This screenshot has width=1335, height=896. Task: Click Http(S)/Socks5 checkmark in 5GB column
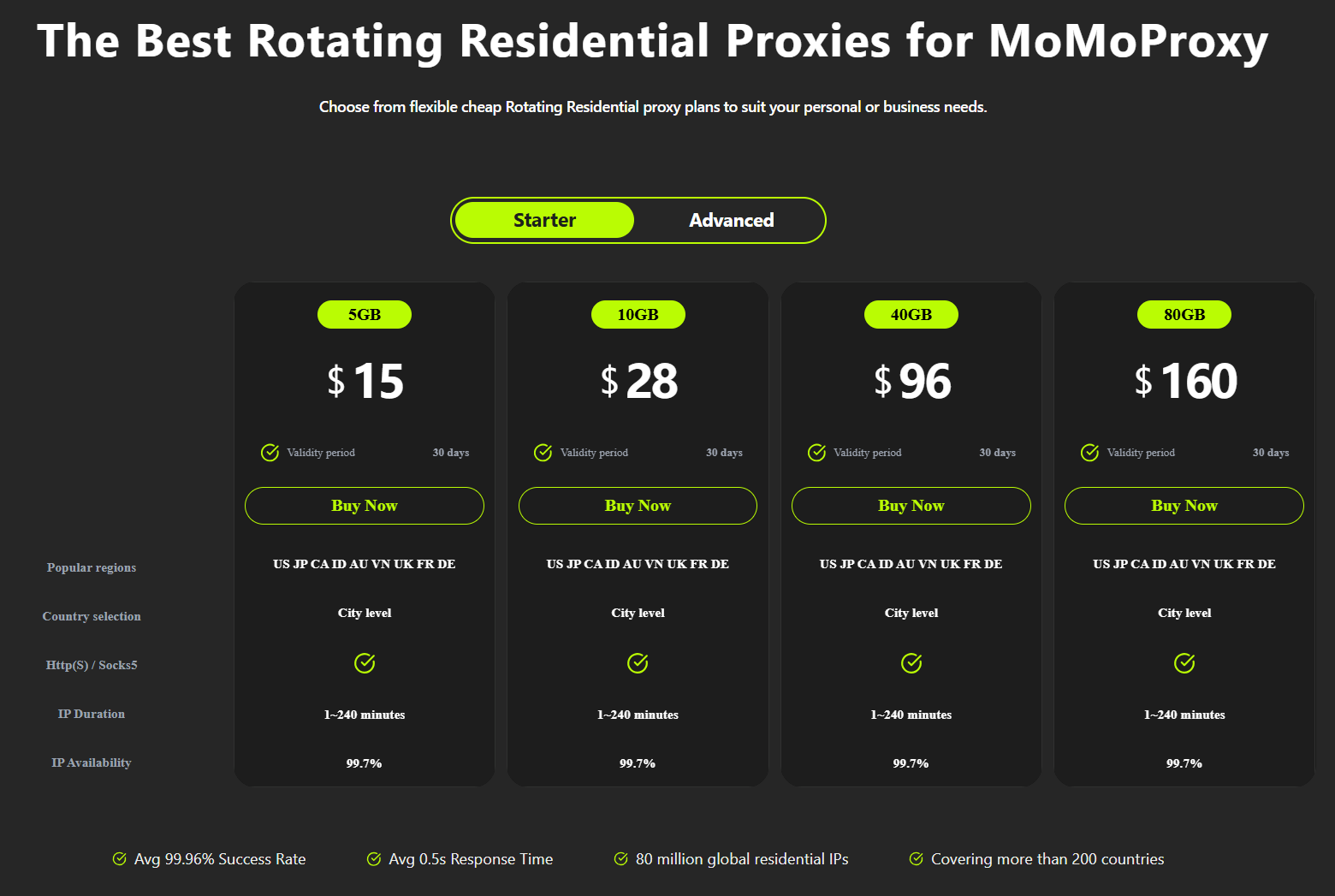pos(365,663)
